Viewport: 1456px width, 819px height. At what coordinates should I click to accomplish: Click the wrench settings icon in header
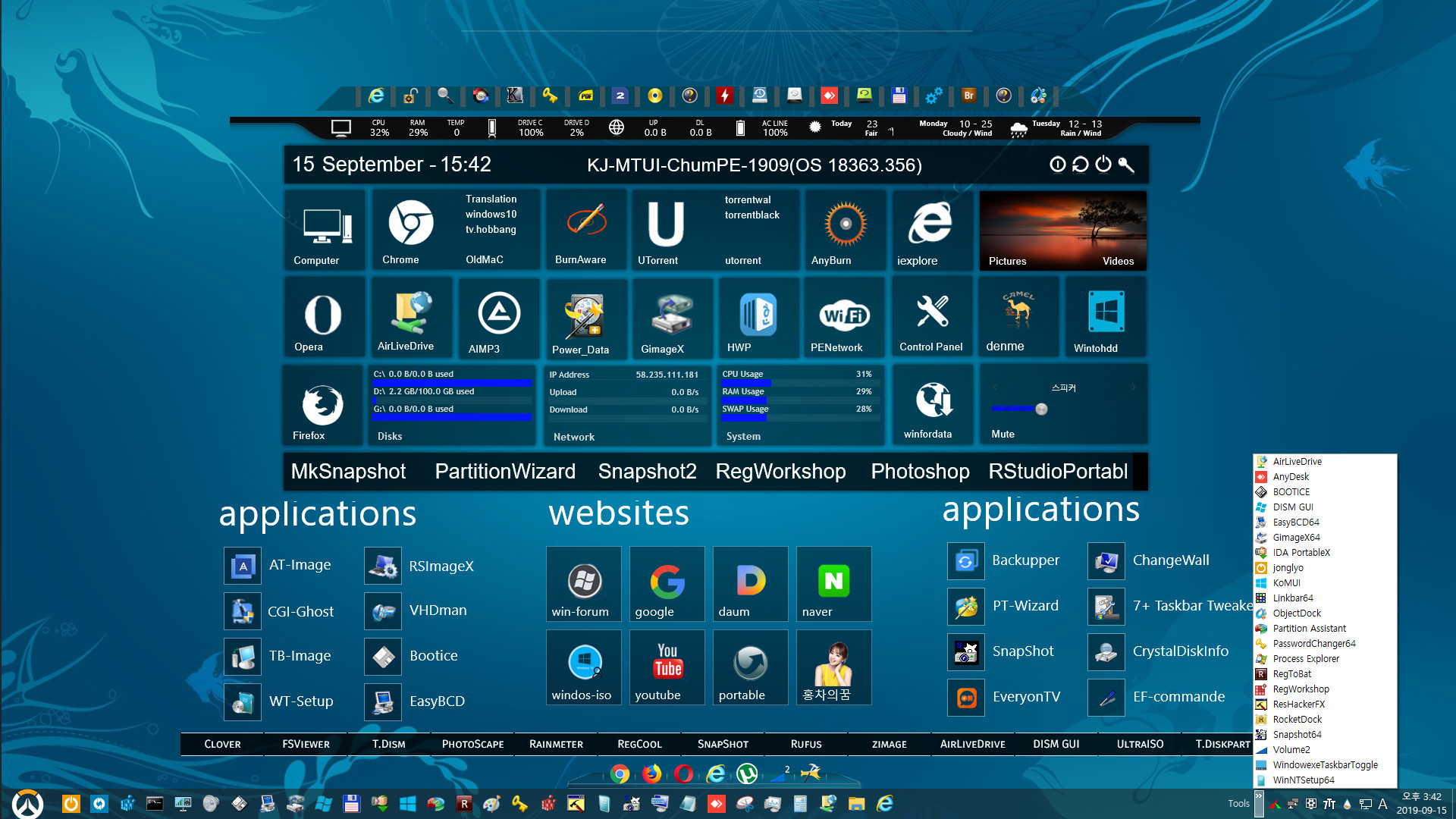1126,165
